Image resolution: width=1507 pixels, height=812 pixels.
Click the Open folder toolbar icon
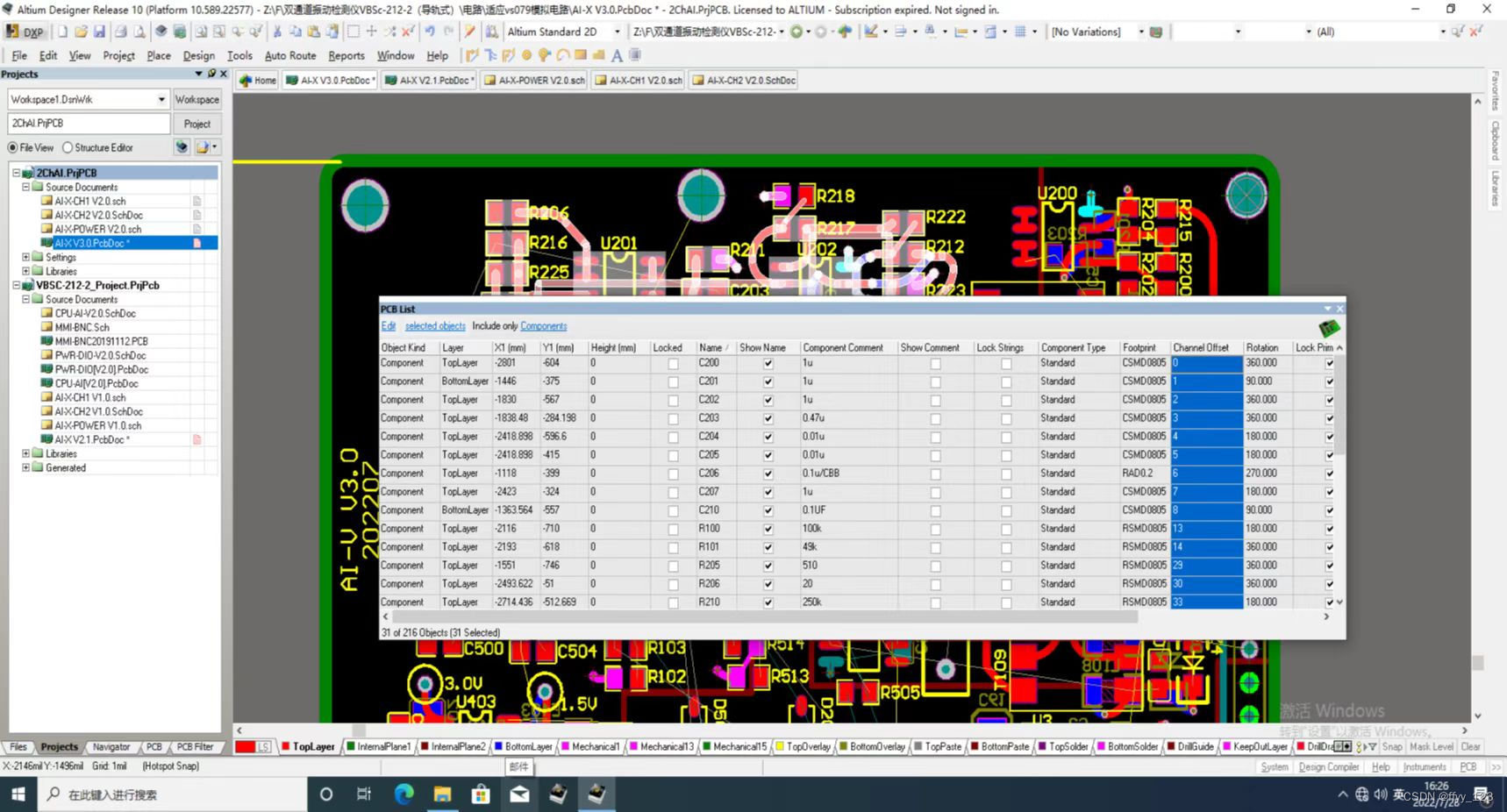point(81,32)
